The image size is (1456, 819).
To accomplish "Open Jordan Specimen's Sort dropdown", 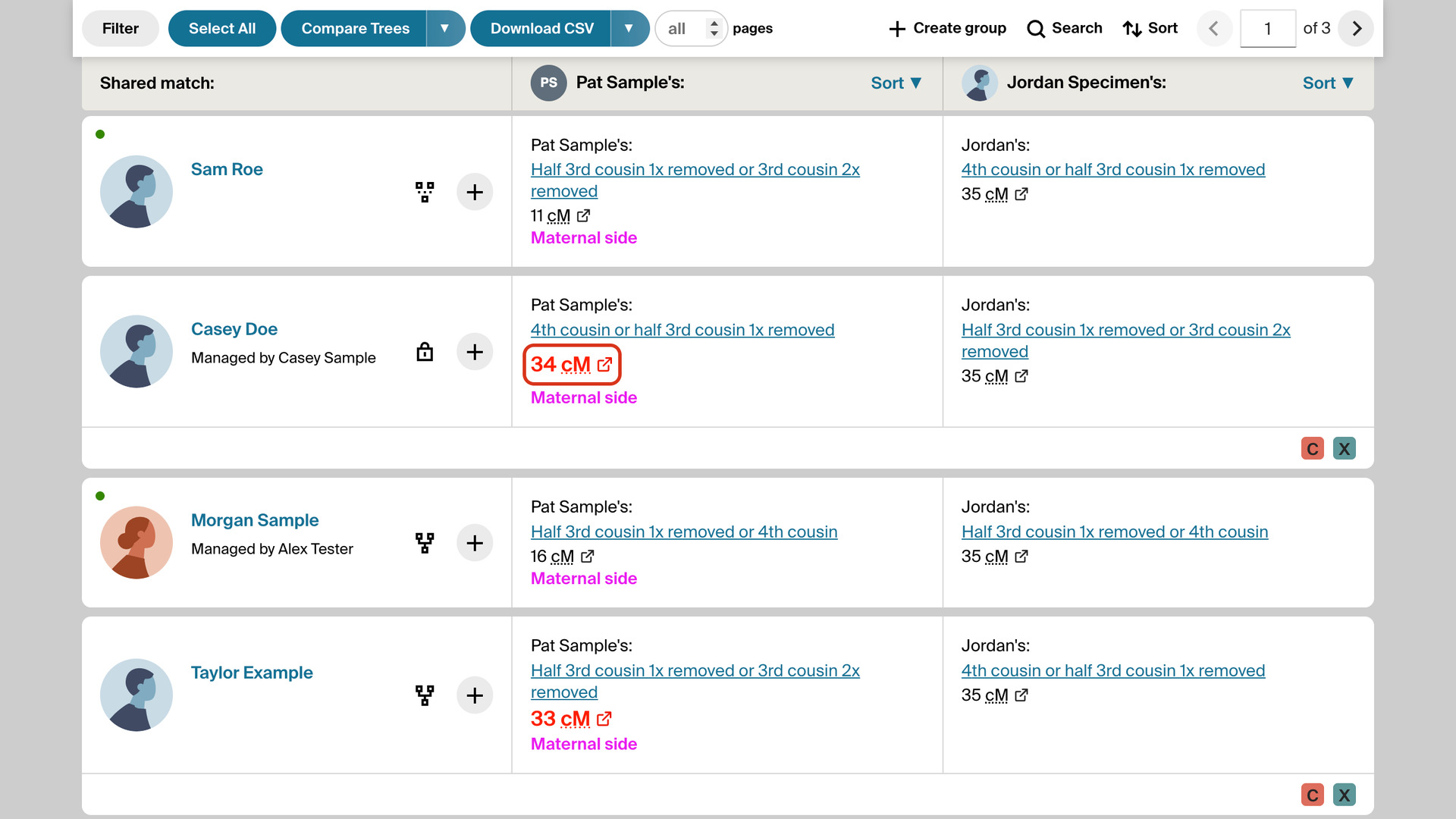I will (1329, 83).
